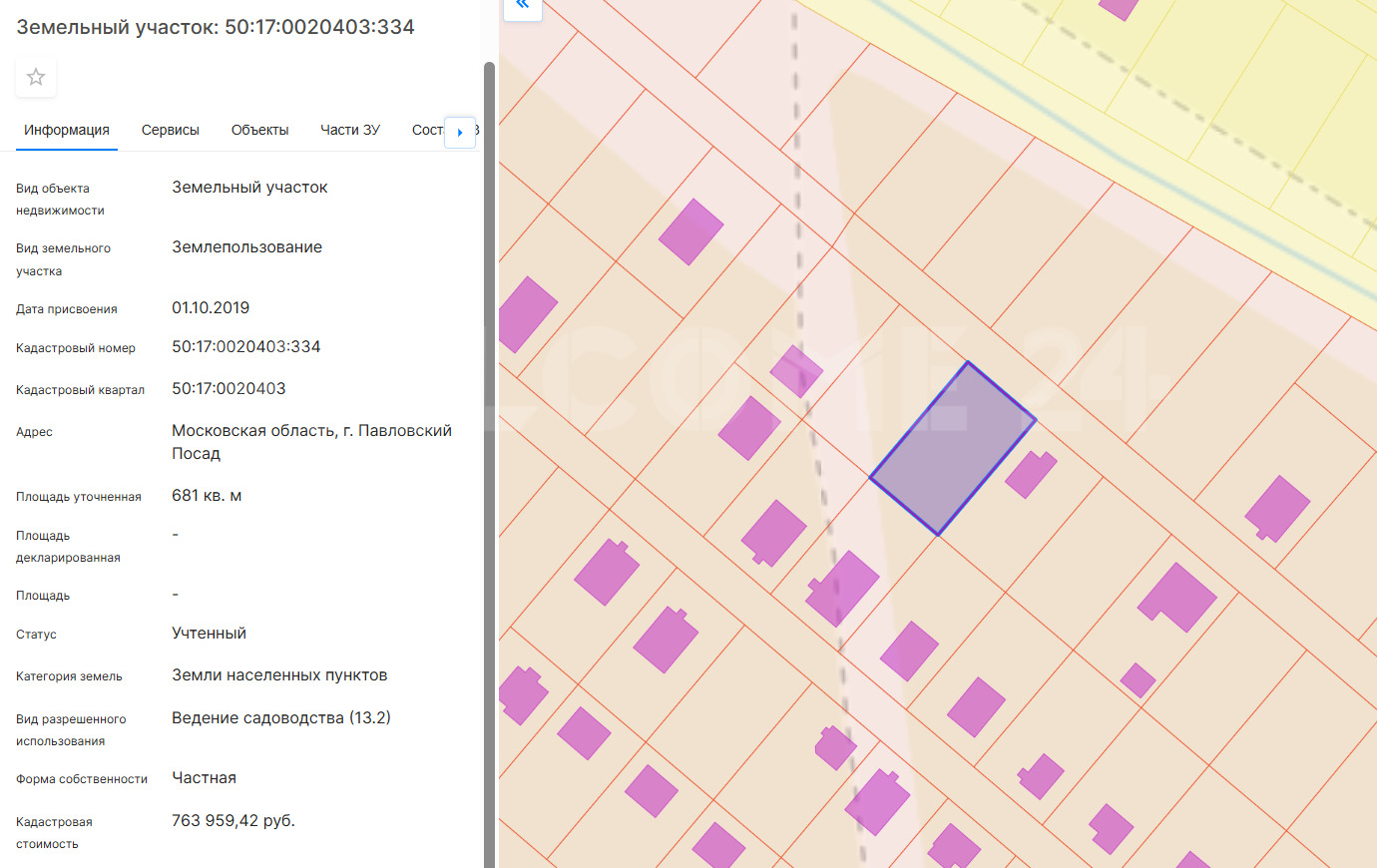Click the partially hidden Сост tab
Screen dimensions: 1377x868
(x=427, y=131)
